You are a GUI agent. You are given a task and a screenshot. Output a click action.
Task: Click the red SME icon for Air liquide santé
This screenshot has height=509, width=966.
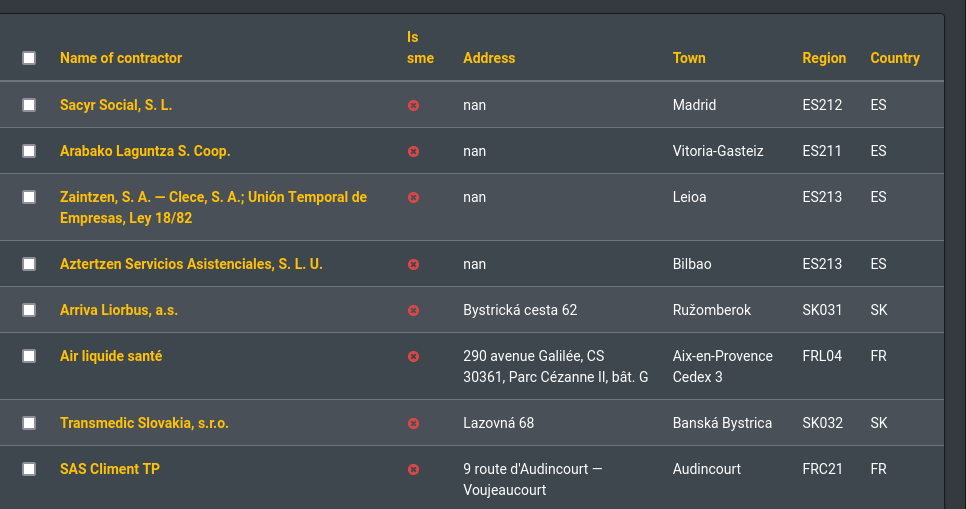[x=413, y=357]
